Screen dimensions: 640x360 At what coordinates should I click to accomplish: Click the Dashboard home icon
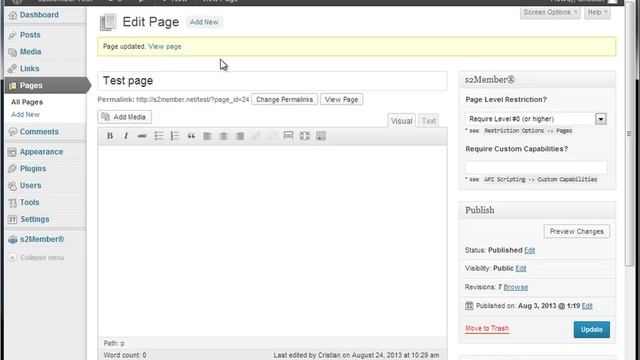click(x=13, y=15)
